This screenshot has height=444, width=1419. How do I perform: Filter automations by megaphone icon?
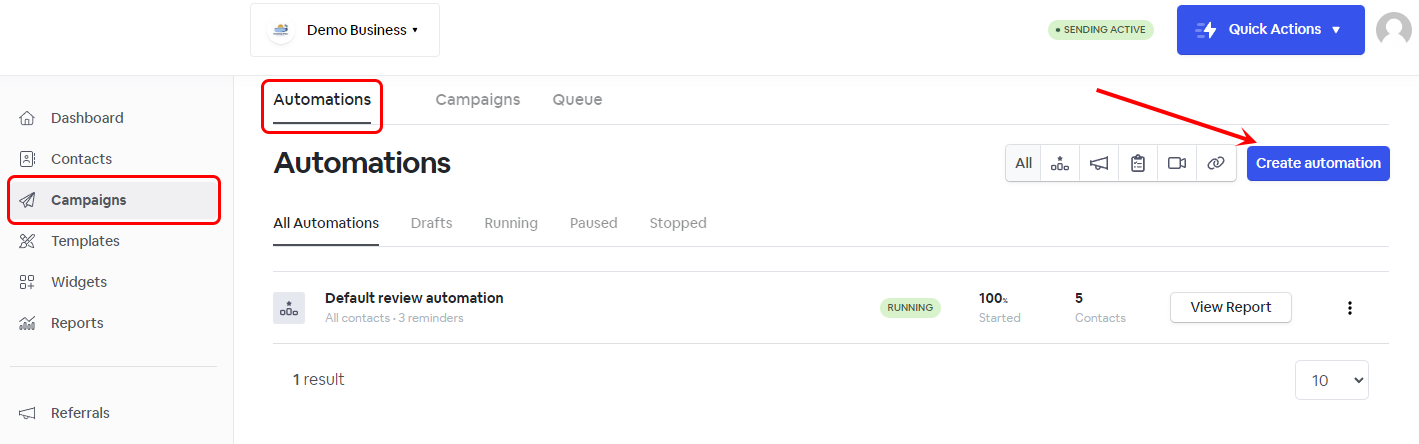point(1099,163)
